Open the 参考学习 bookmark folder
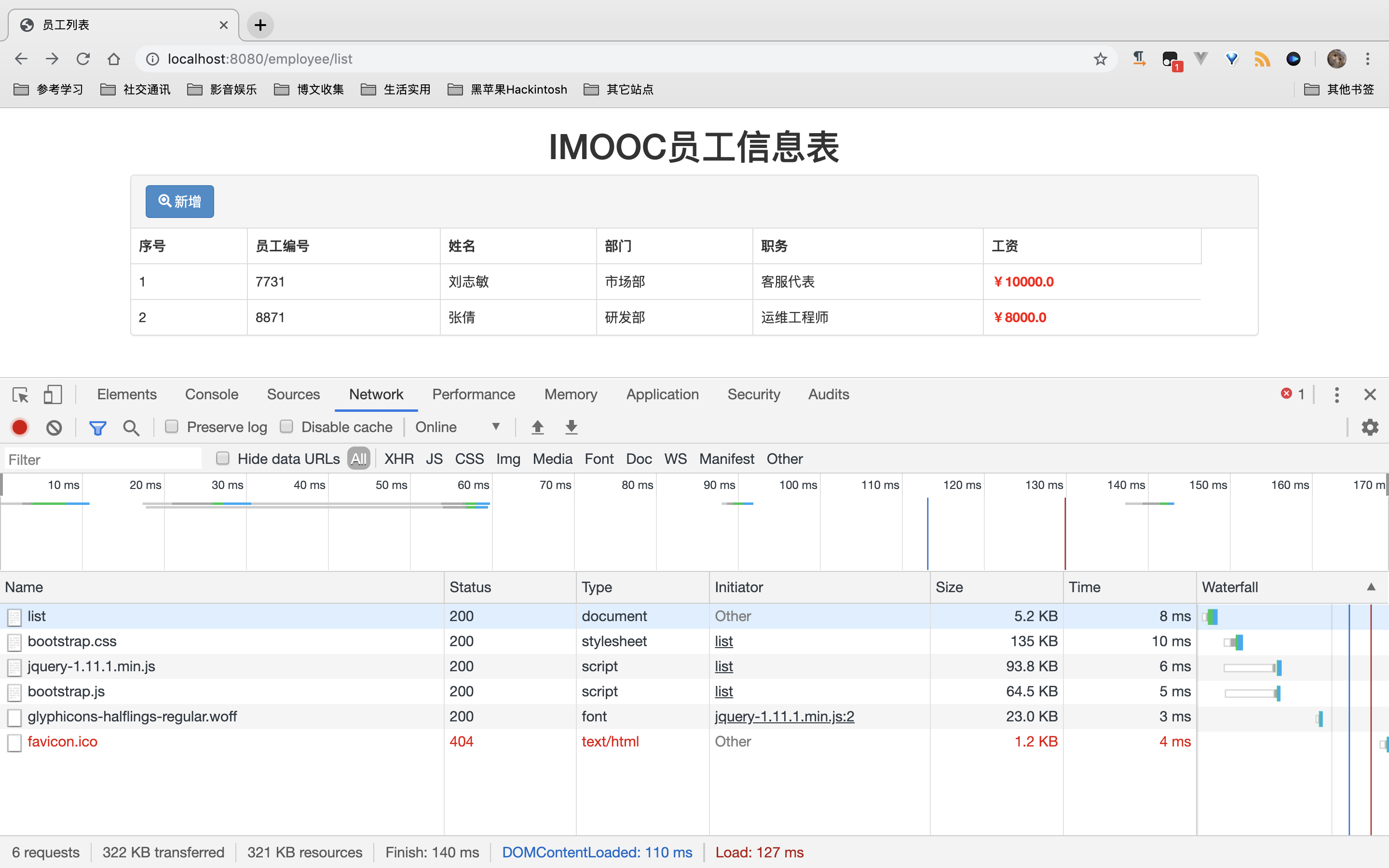The width and height of the screenshot is (1389, 868). [x=49, y=90]
